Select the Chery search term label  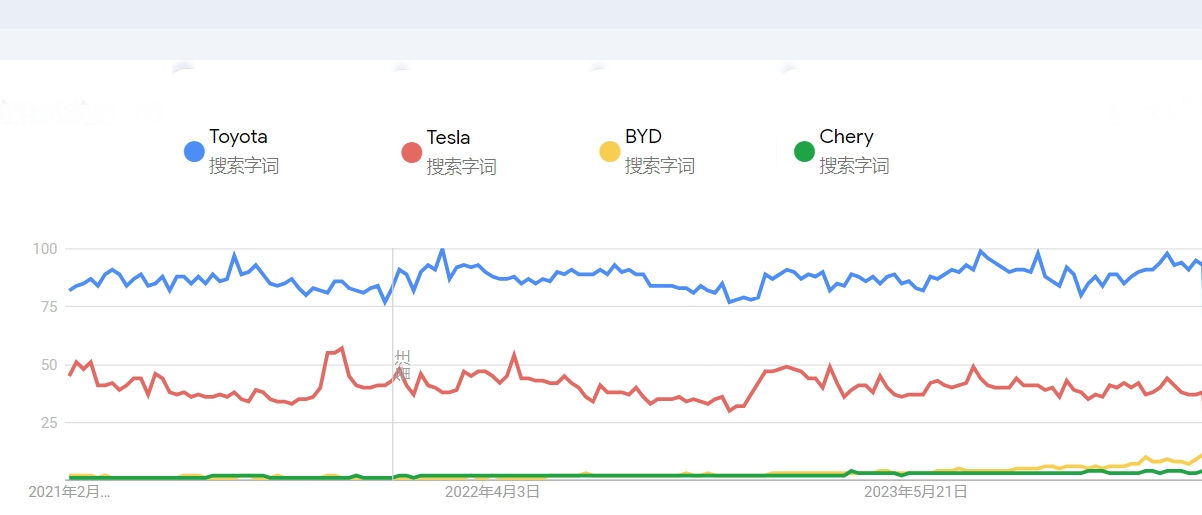(846, 137)
